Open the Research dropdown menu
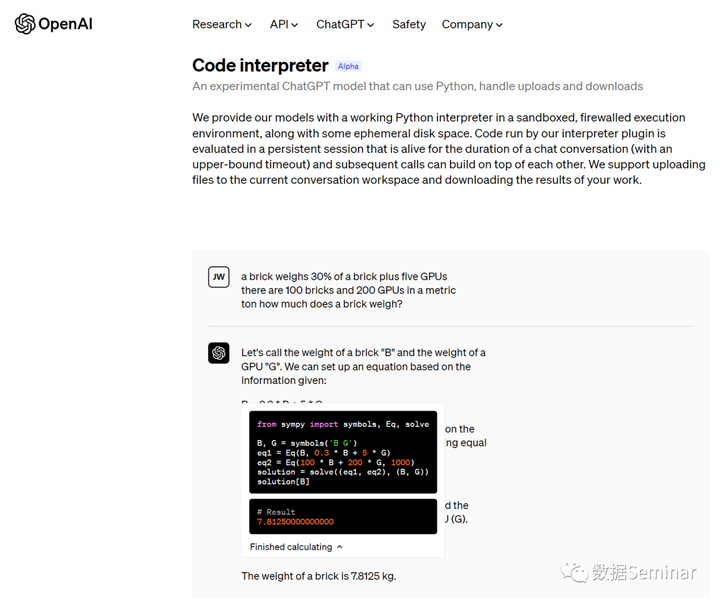The height and width of the screenshot is (604, 720). click(222, 24)
